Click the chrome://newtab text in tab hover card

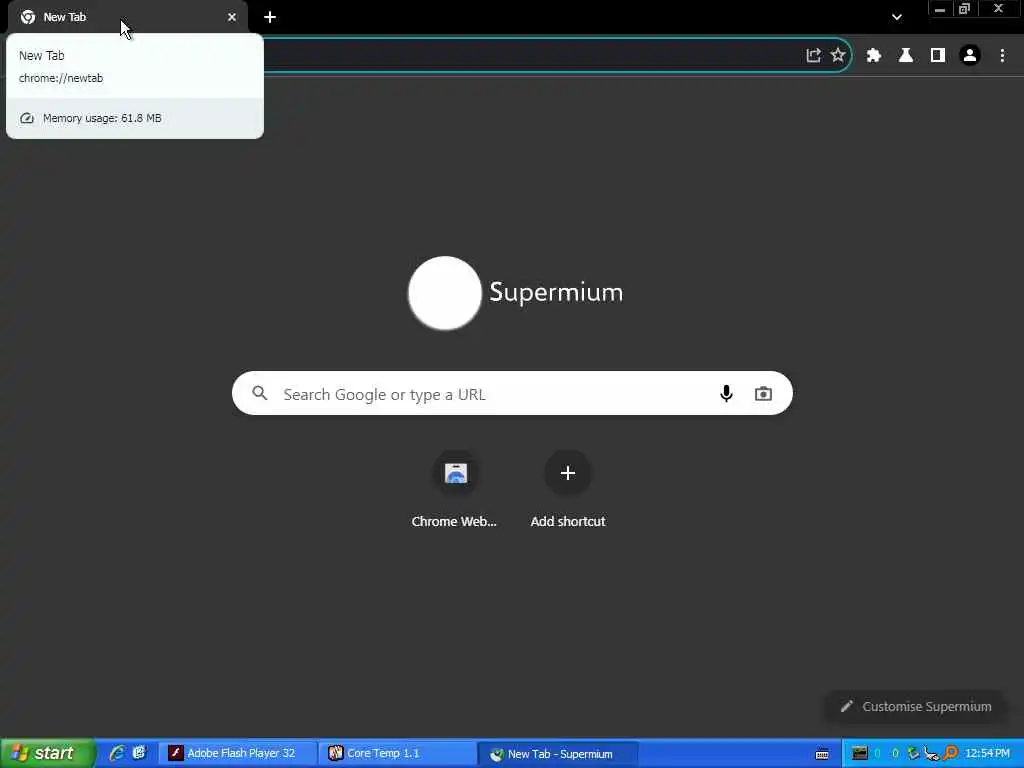point(61,78)
